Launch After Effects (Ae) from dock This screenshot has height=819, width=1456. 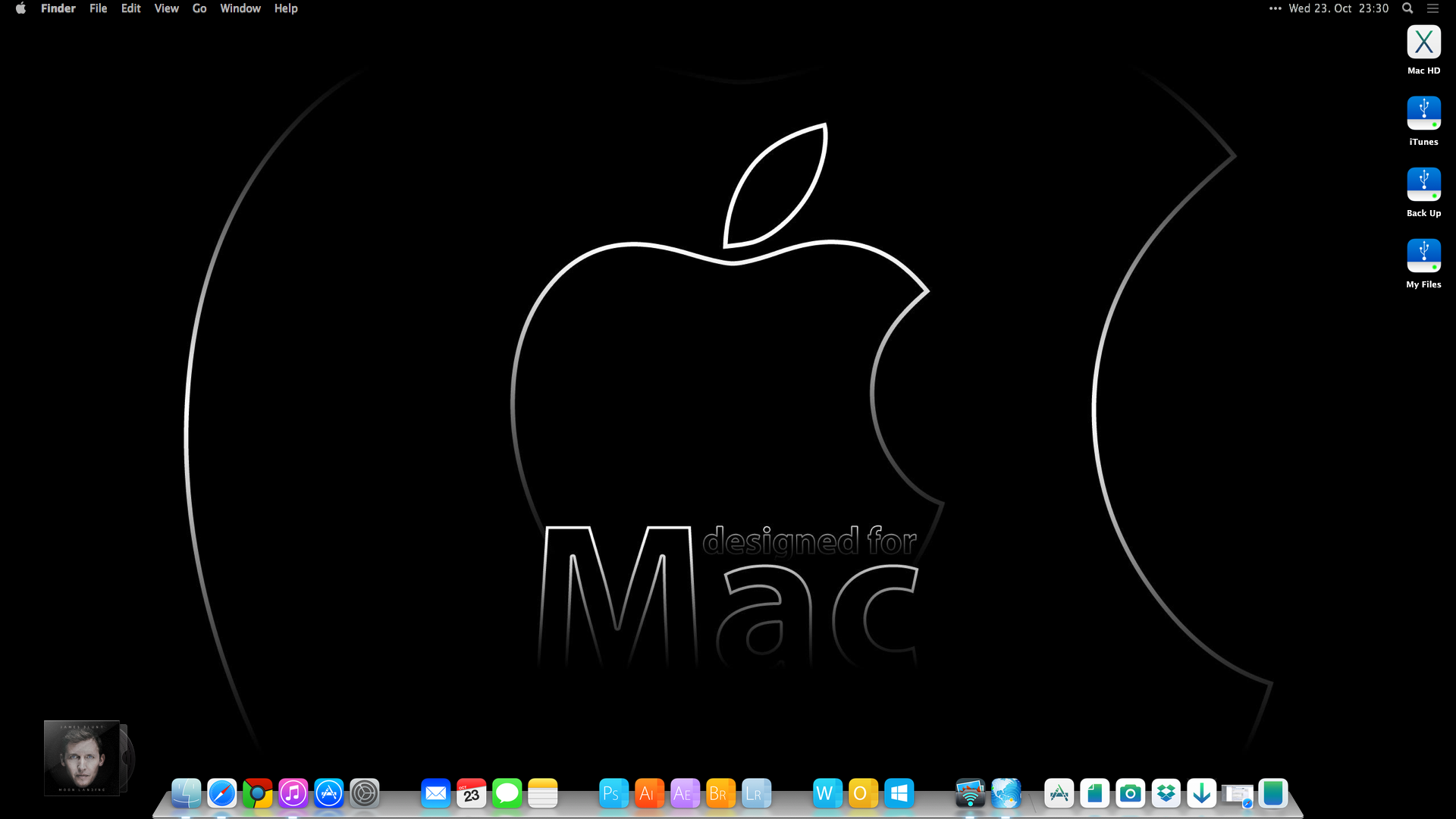pyautogui.click(x=686, y=793)
